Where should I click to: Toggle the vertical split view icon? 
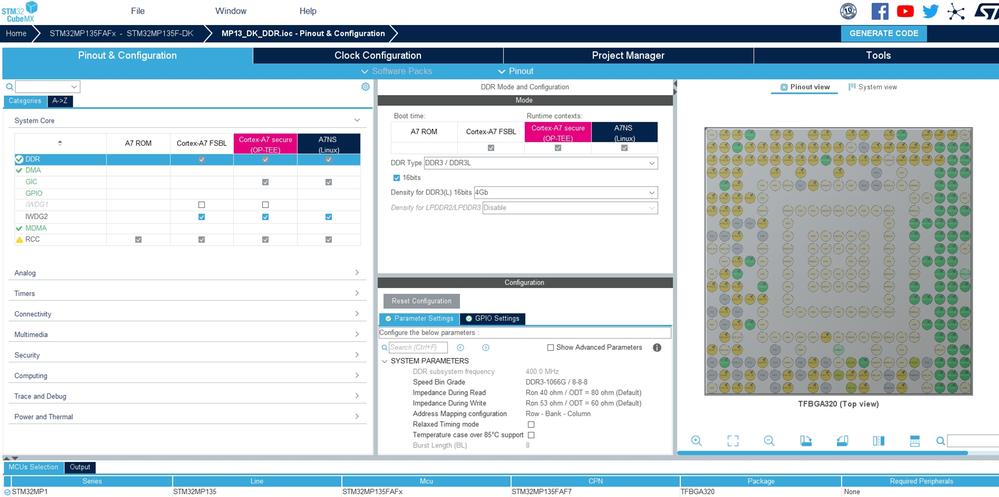point(879,440)
